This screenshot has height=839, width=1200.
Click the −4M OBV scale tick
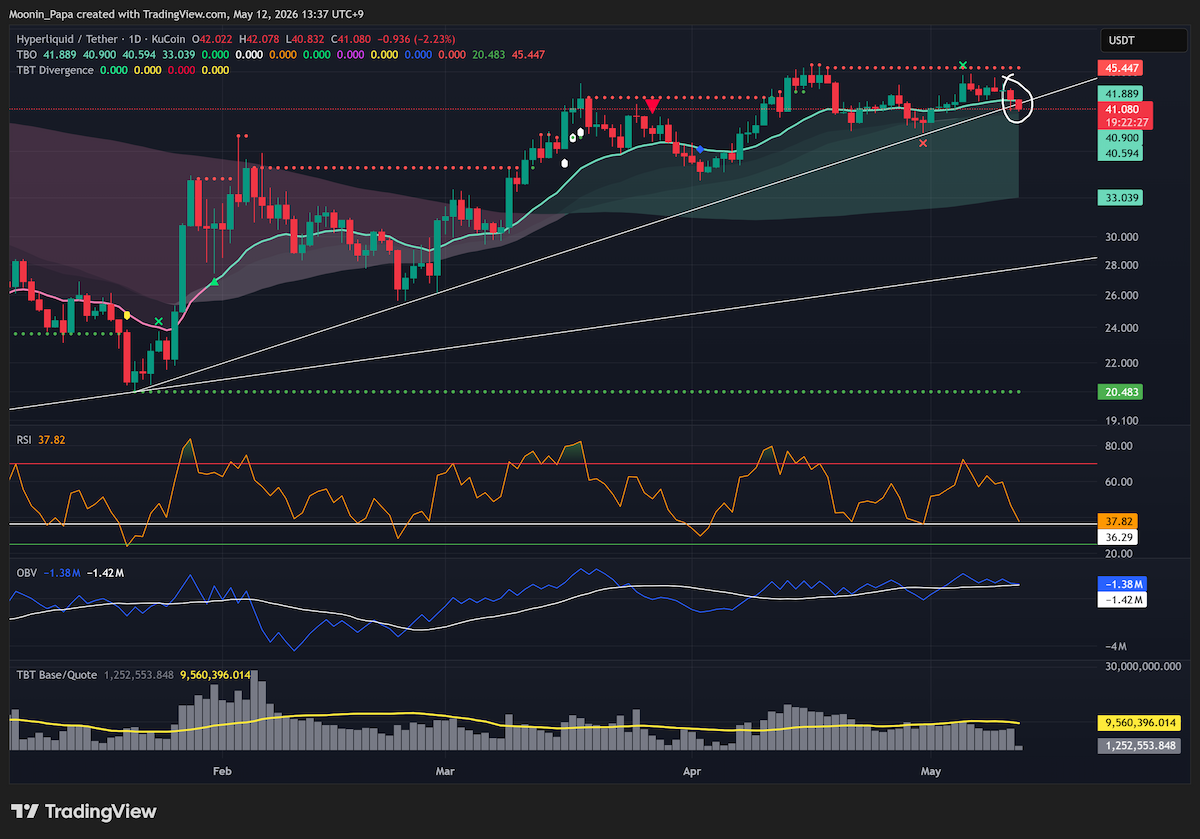click(1115, 646)
